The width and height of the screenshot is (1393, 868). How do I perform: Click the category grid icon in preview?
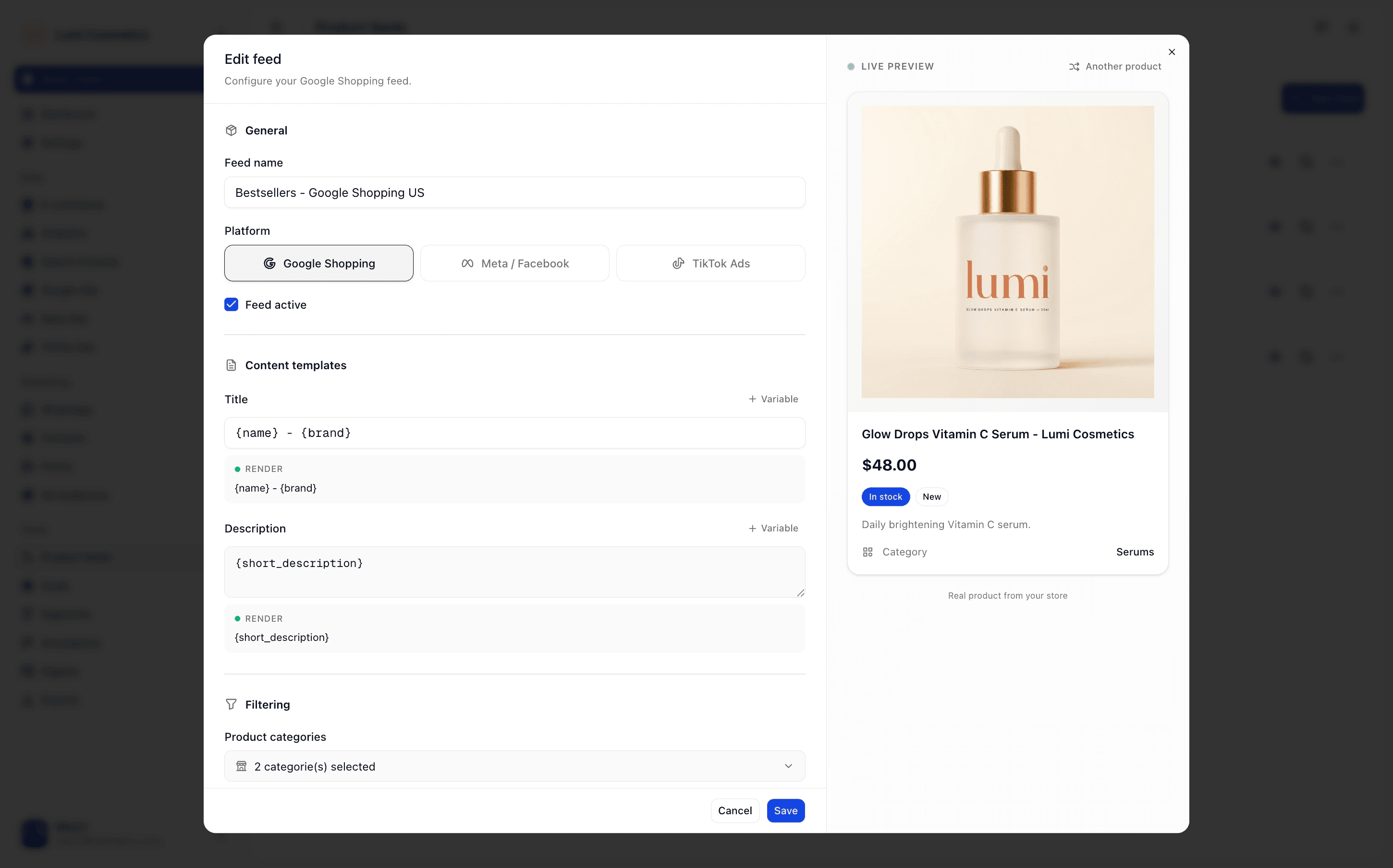[x=868, y=552]
